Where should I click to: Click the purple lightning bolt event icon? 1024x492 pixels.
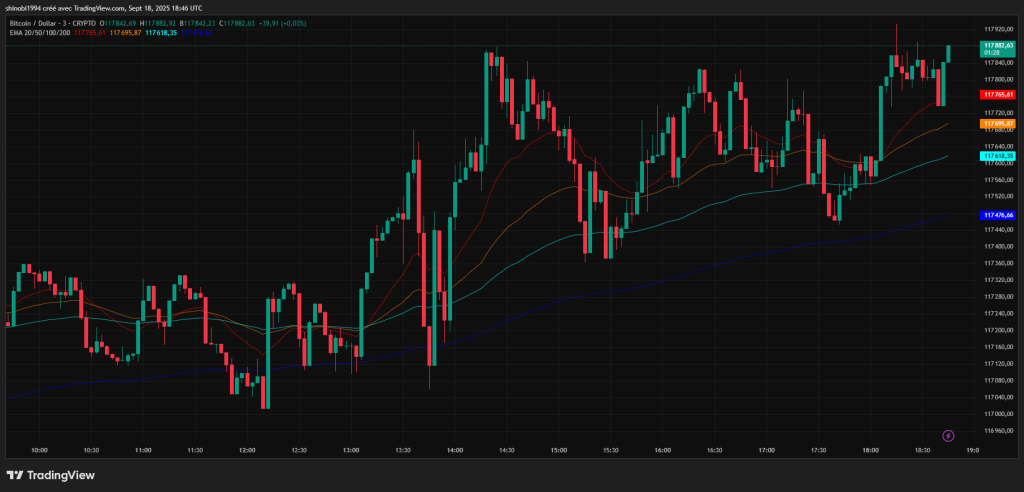pos(948,436)
